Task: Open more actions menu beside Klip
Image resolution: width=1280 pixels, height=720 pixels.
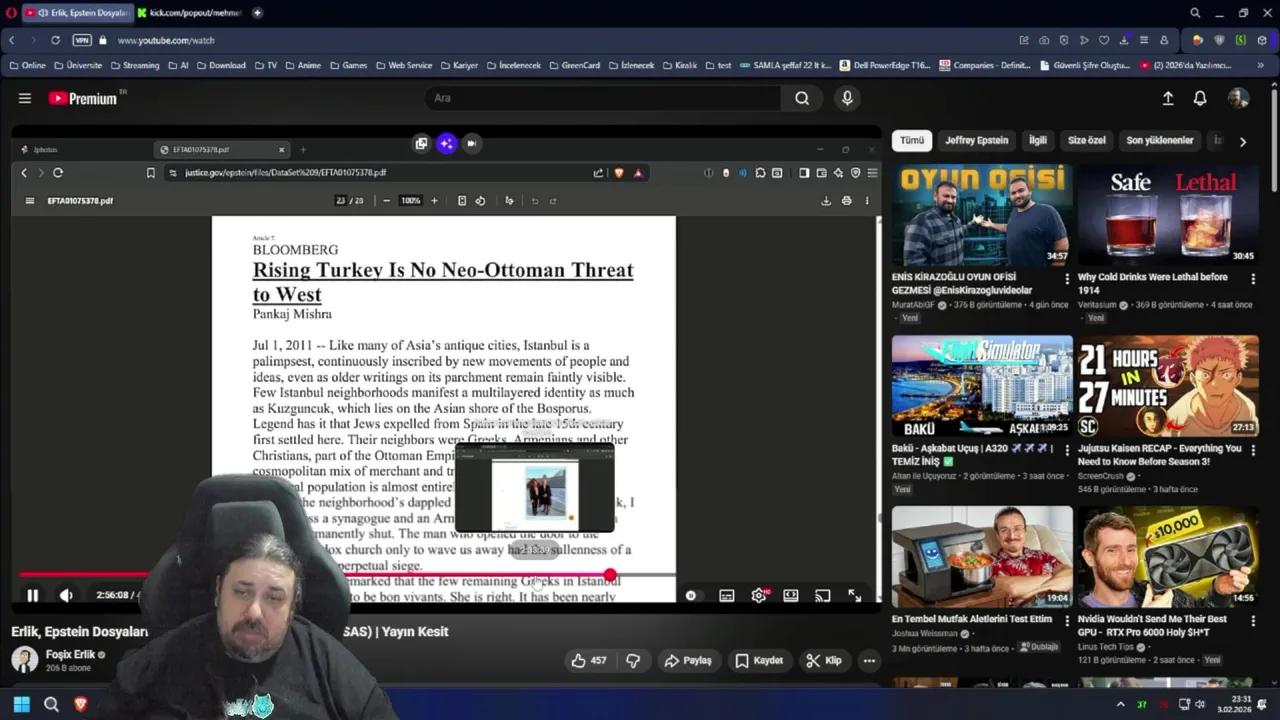Action: tap(869, 661)
